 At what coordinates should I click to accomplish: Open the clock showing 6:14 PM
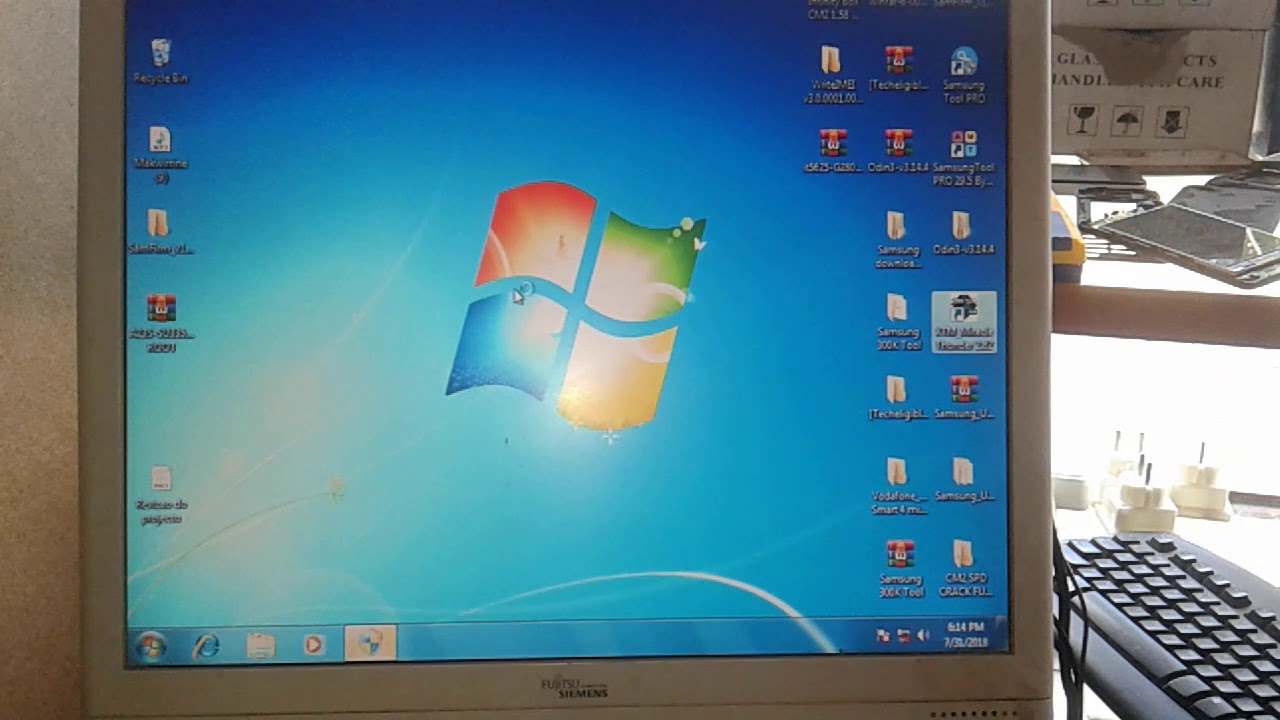point(966,634)
